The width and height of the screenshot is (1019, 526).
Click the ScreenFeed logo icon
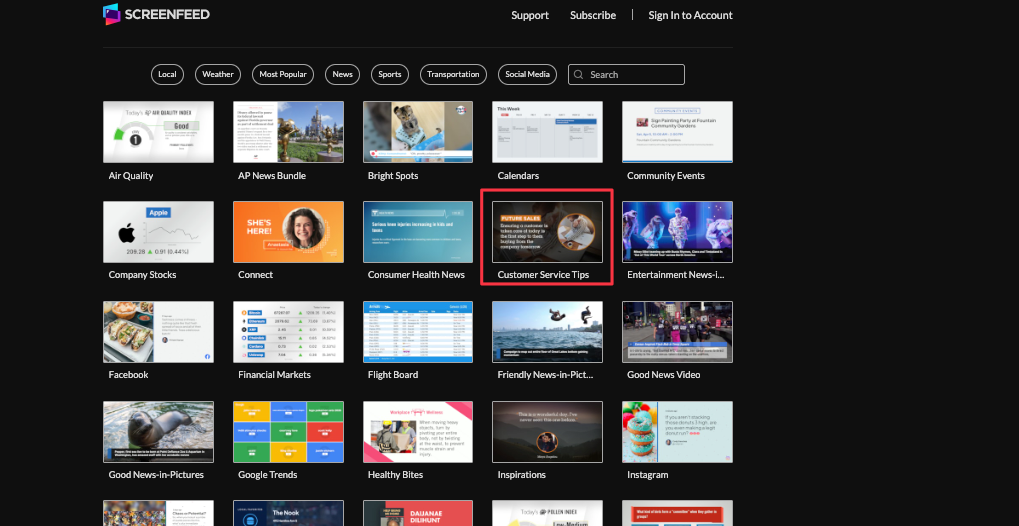point(112,14)
